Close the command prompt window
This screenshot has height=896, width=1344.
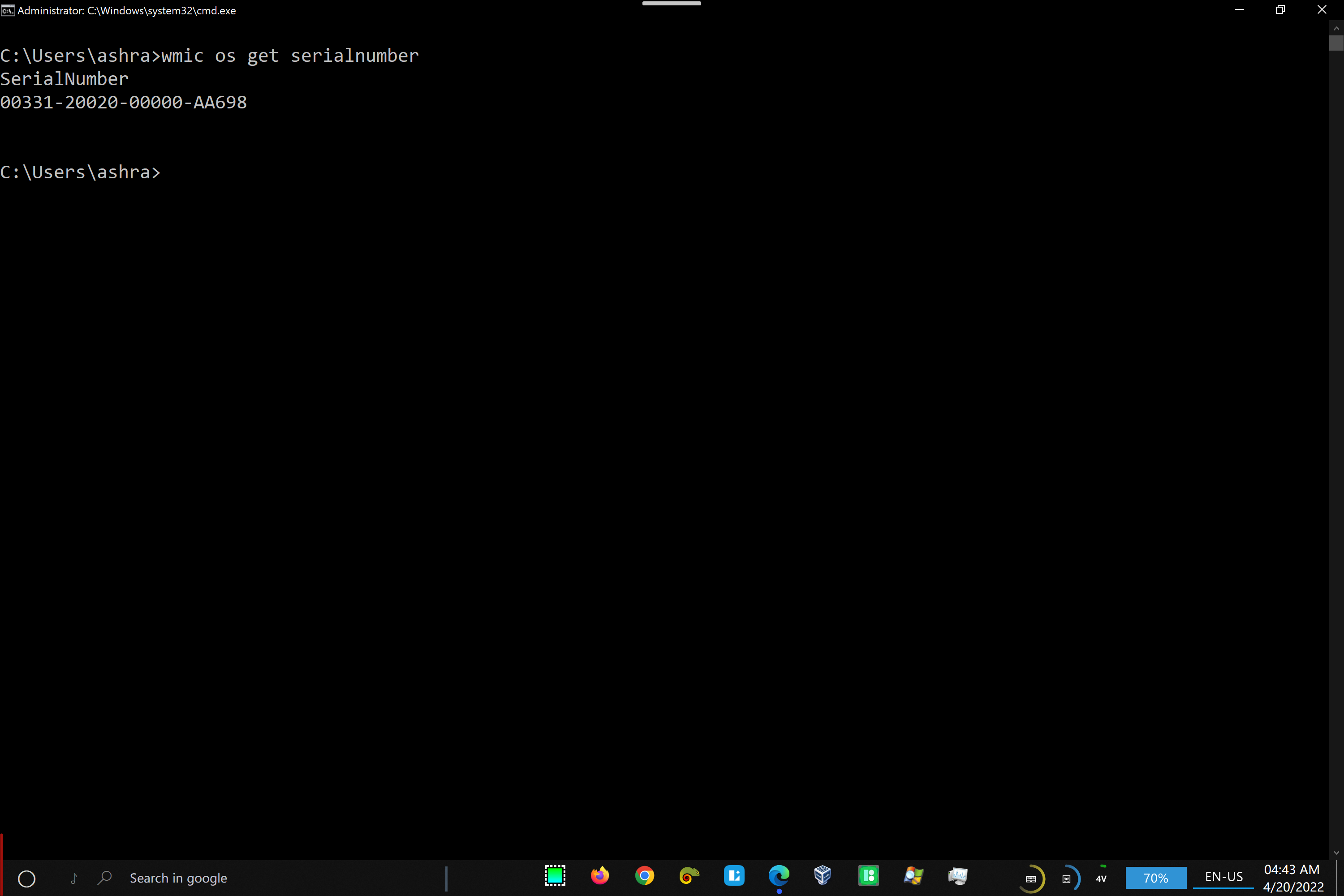click(1322, 10)
